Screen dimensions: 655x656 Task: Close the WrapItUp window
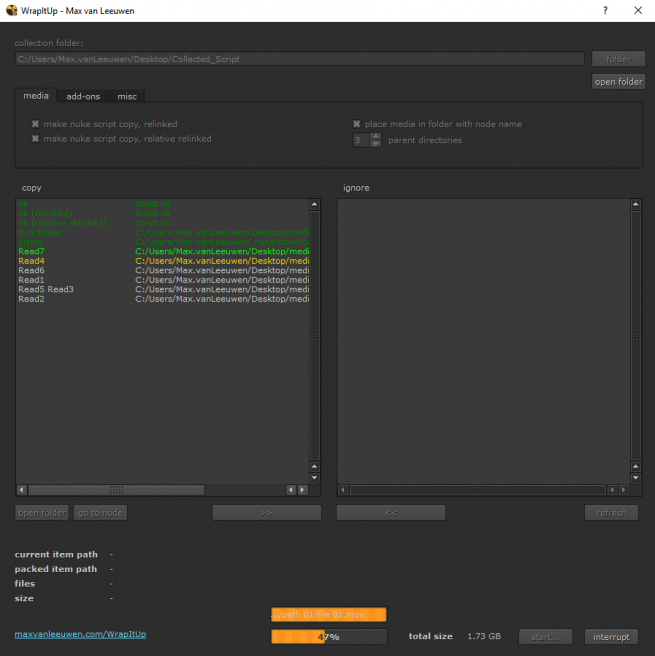(x=638, y=10)
